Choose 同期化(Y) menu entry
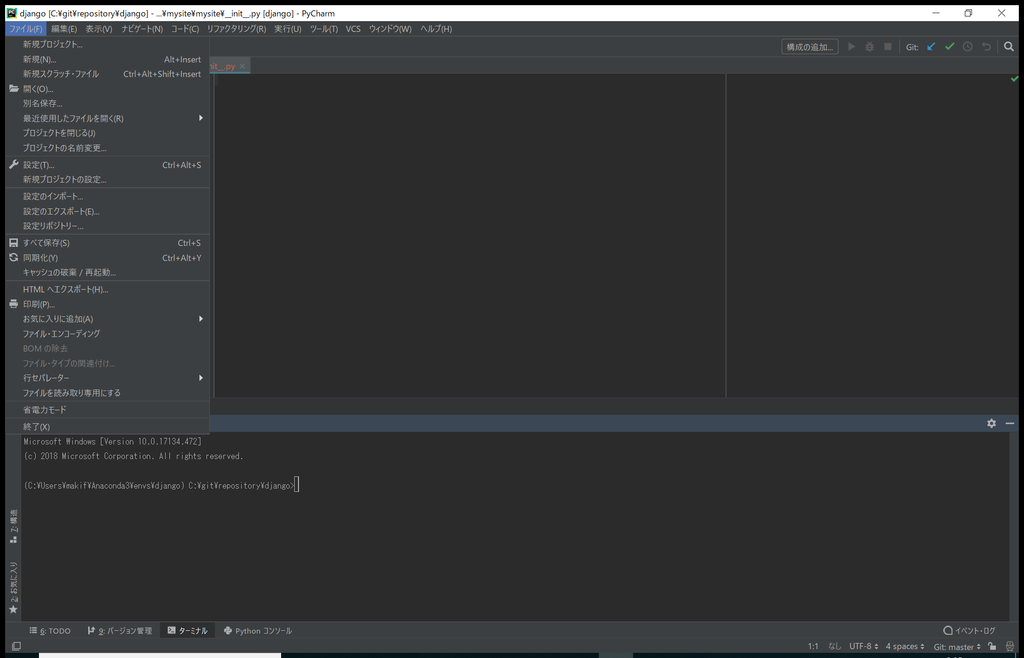The width and height of the screenshot is (1024, 658). 107,258
